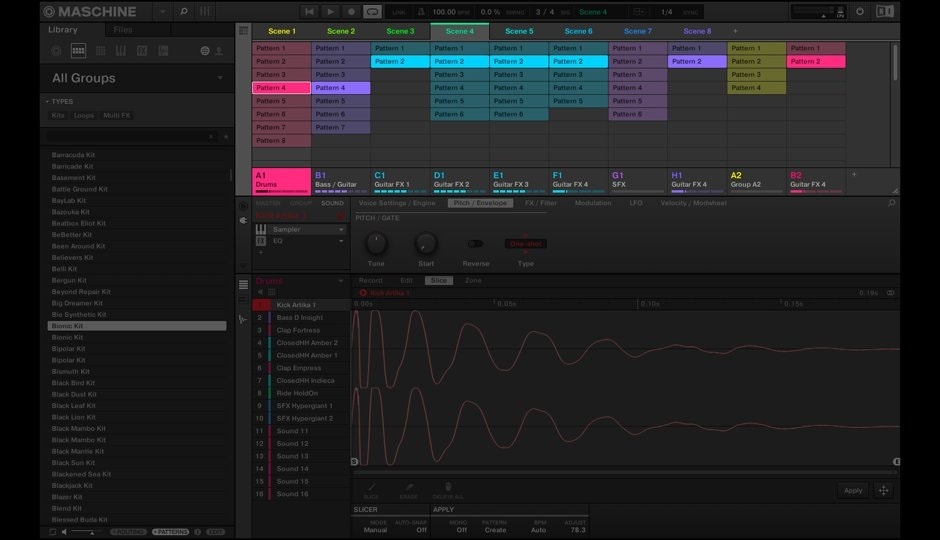The image size is (940, 540).
Task: Open the browser search magnifier icon
Action: click(x=184, y=11)
